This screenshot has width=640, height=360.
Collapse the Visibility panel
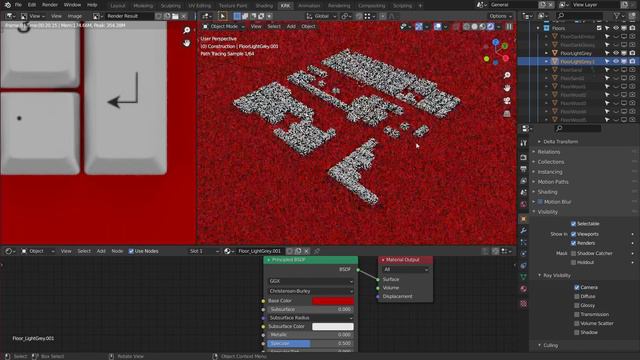coord(547,212)
